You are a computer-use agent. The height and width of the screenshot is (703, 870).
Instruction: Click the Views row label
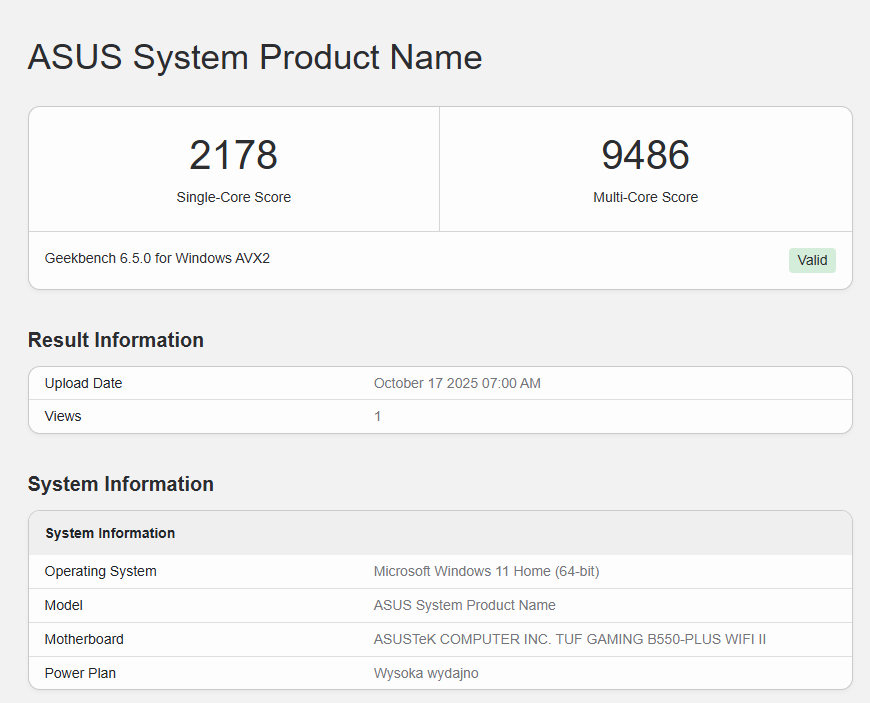point(63,416)
